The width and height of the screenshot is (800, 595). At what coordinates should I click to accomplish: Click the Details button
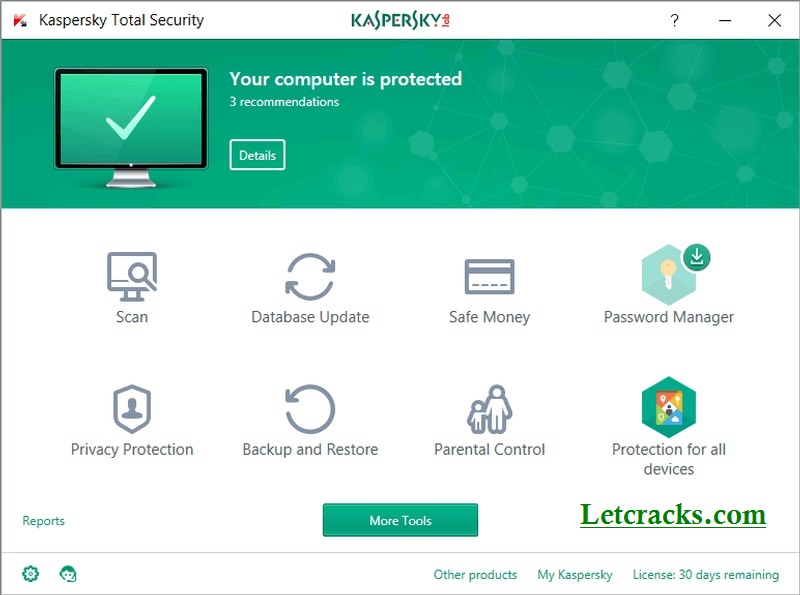point(257,155)
